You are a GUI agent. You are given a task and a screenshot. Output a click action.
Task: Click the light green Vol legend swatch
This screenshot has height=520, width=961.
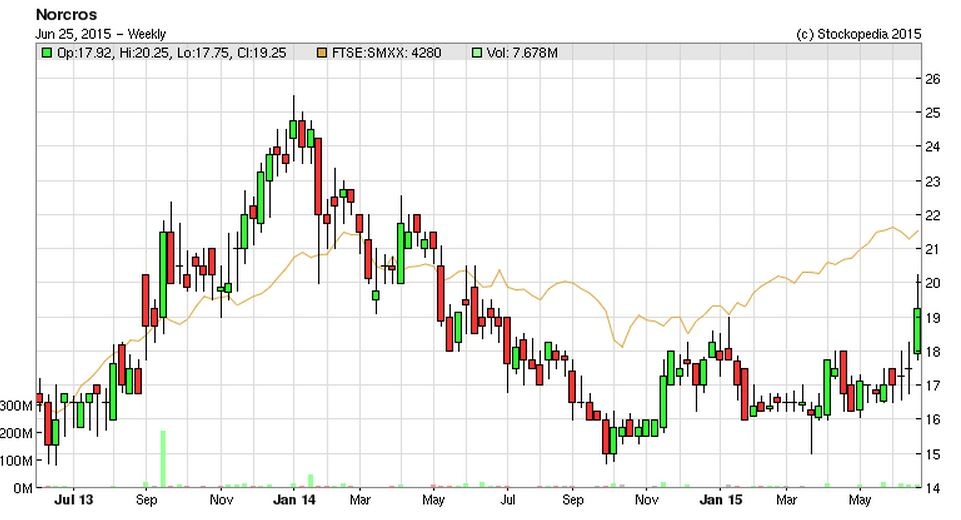pos(477,53)
